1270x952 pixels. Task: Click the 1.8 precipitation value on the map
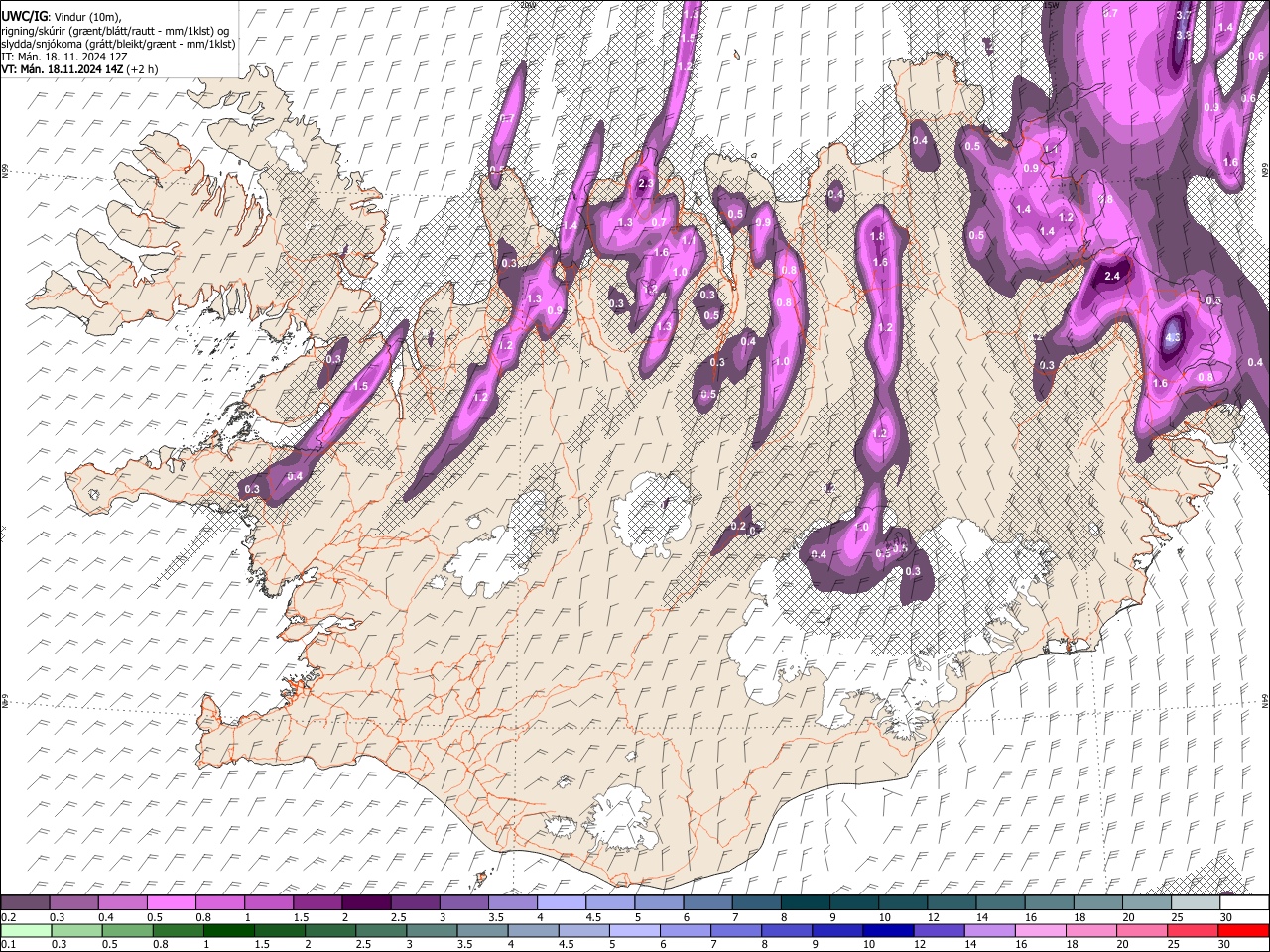(877, 237)
